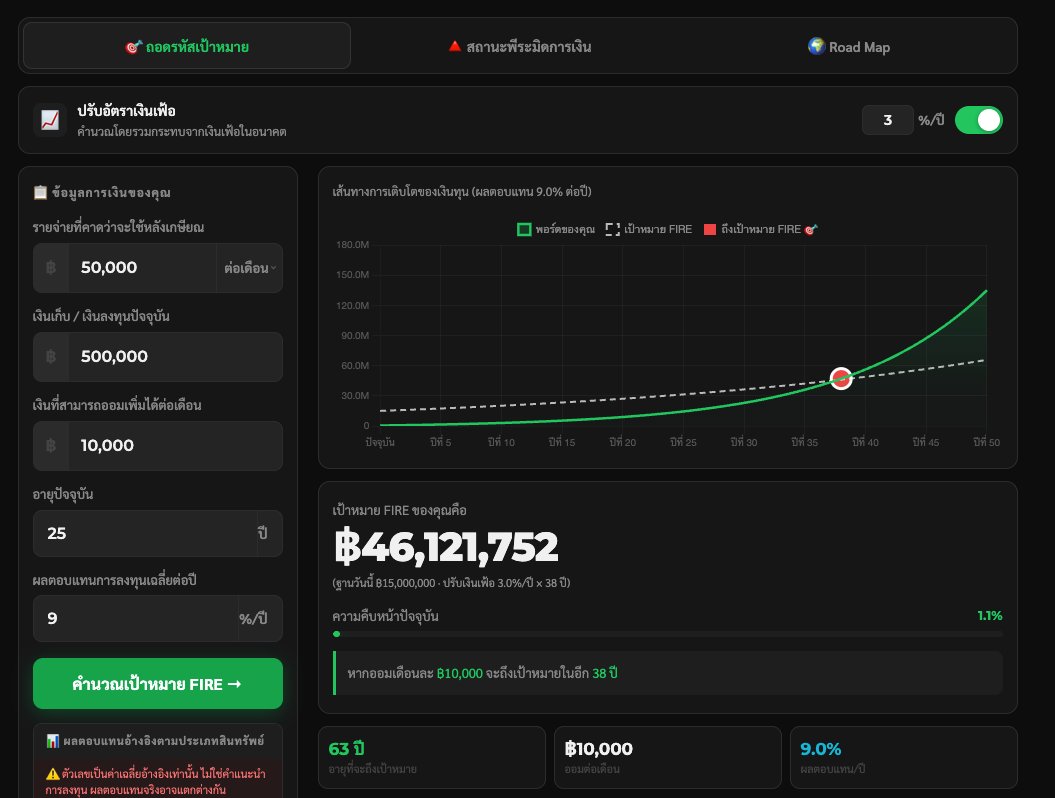This screenshot has height=798, width=1055.
Task: Edit the inflation rate value 3
Action: pyautogui.click(x=887, y=120)
